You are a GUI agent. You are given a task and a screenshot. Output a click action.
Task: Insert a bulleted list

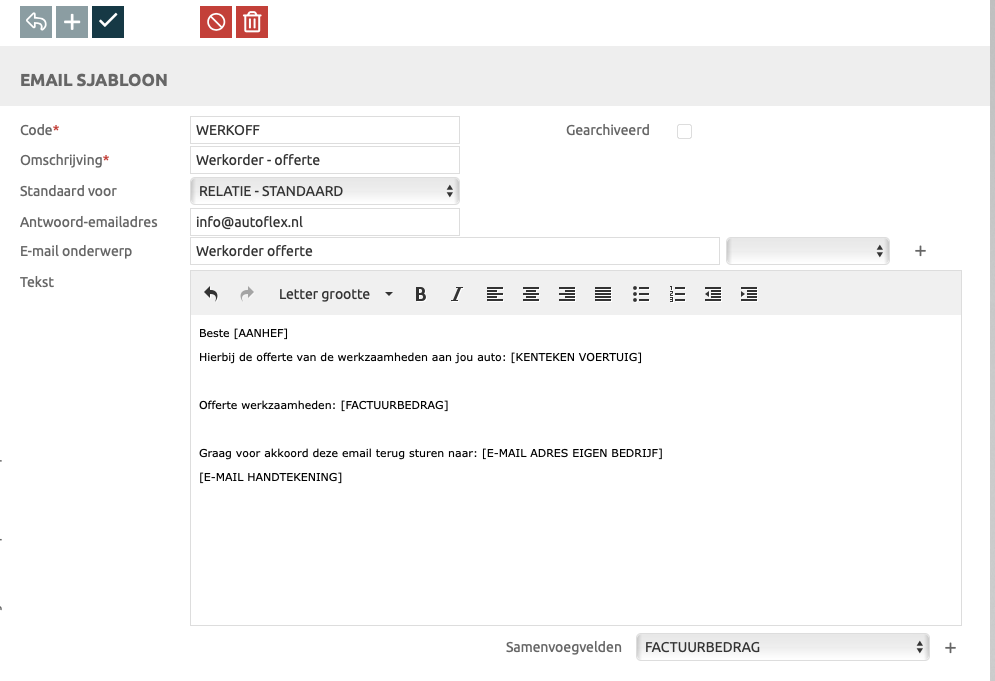[x=641, y=294]
